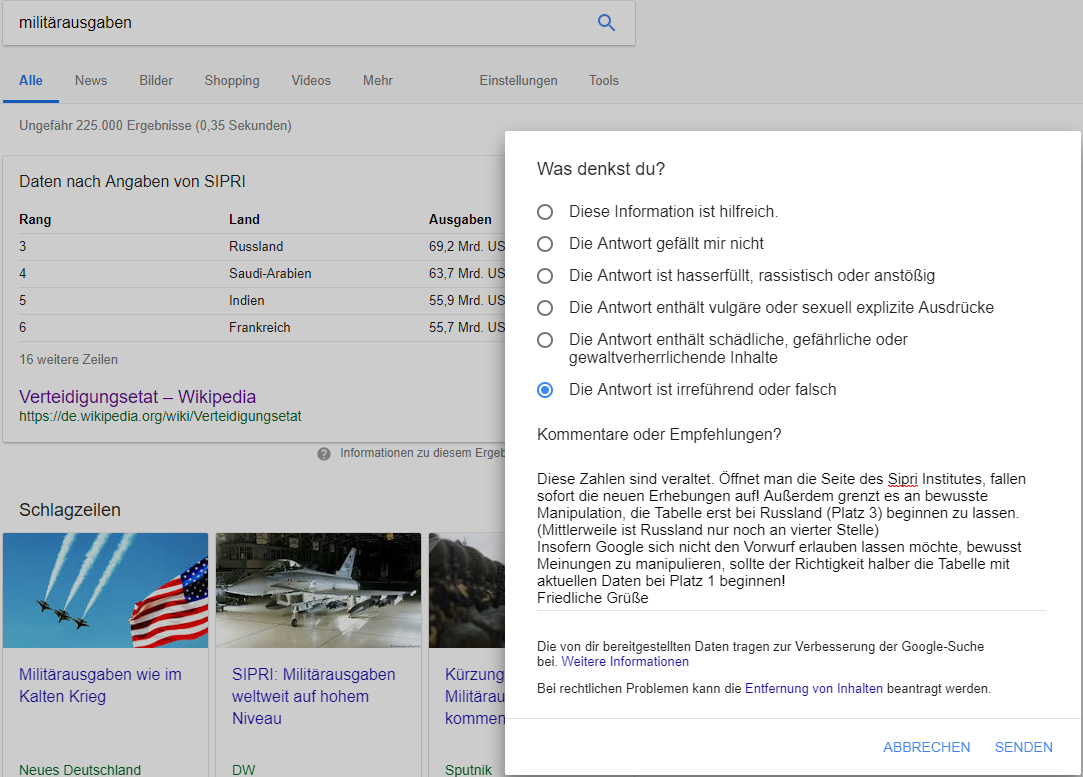The image size is (1083, 777).
Task: Open the partially hidden Sputnik headline image
Action: 467,591
